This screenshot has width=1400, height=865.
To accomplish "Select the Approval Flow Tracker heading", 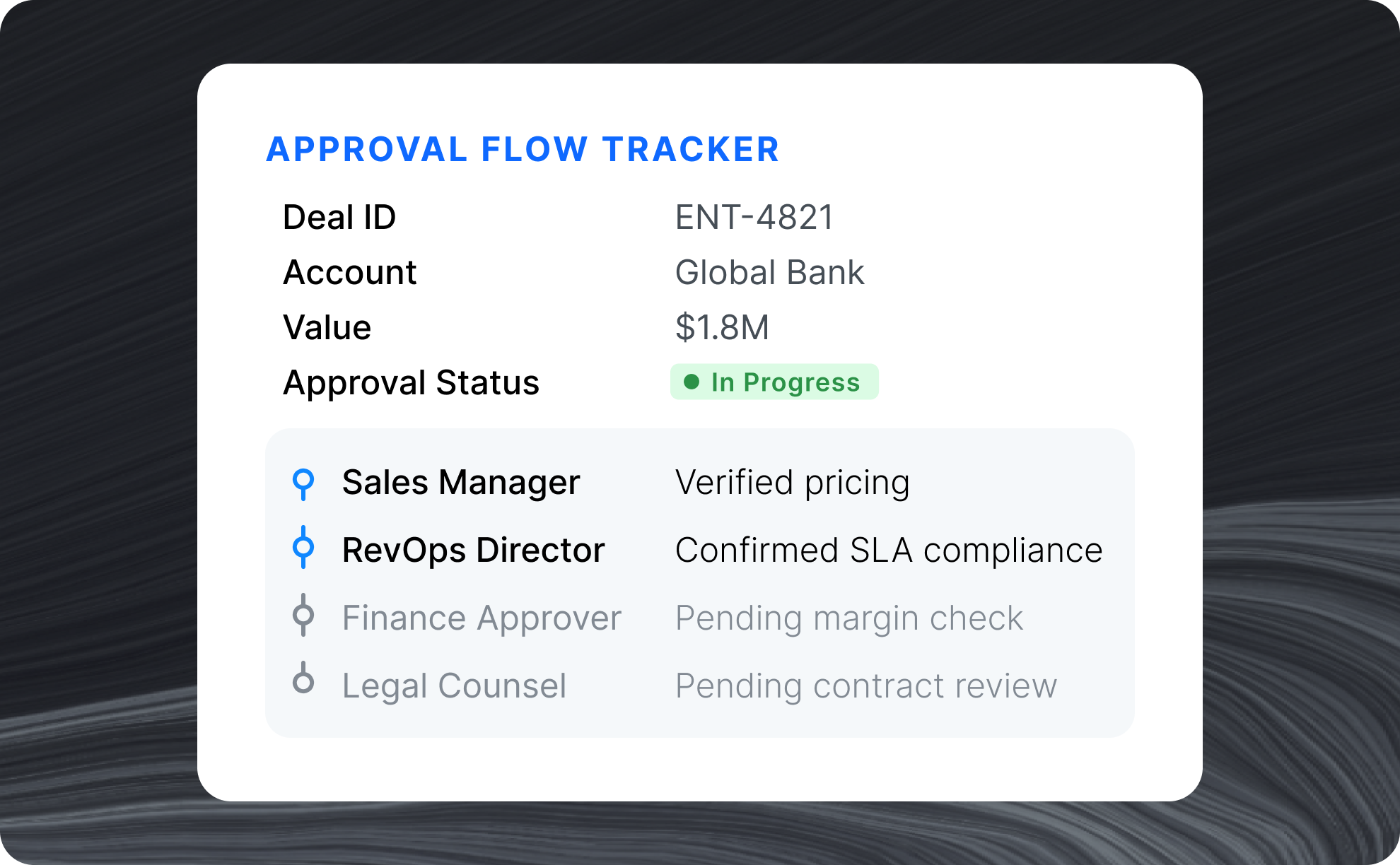I will [x=523, y=149].
